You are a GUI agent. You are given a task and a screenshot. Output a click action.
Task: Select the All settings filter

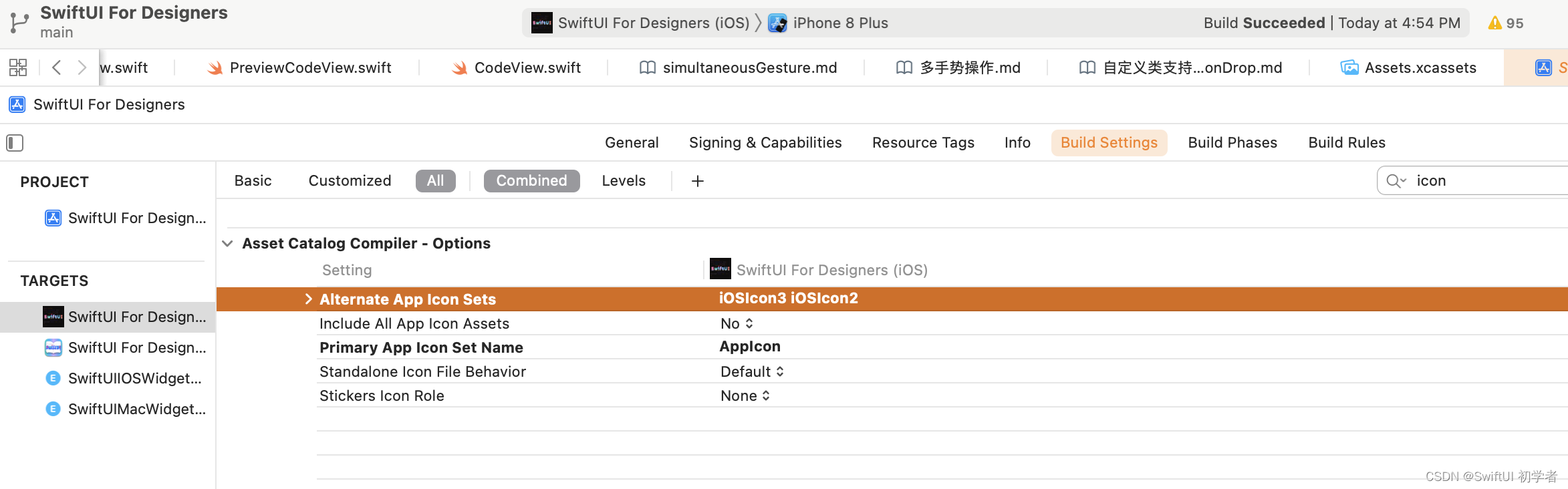tap(435, 181)
